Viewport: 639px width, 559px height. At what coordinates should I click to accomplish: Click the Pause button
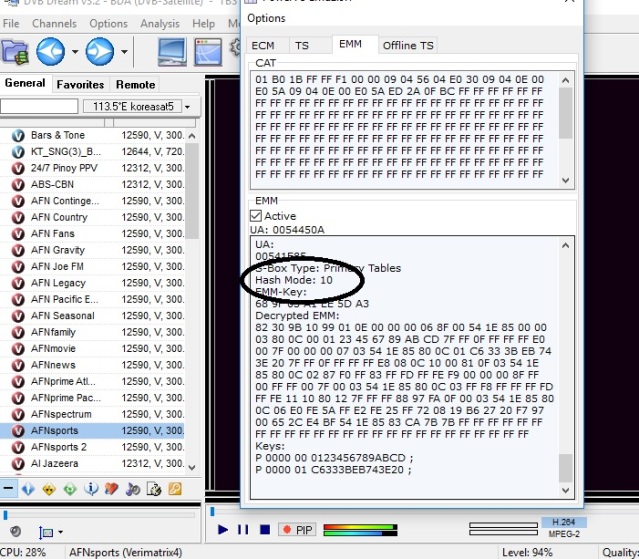(x=243, y=530)
